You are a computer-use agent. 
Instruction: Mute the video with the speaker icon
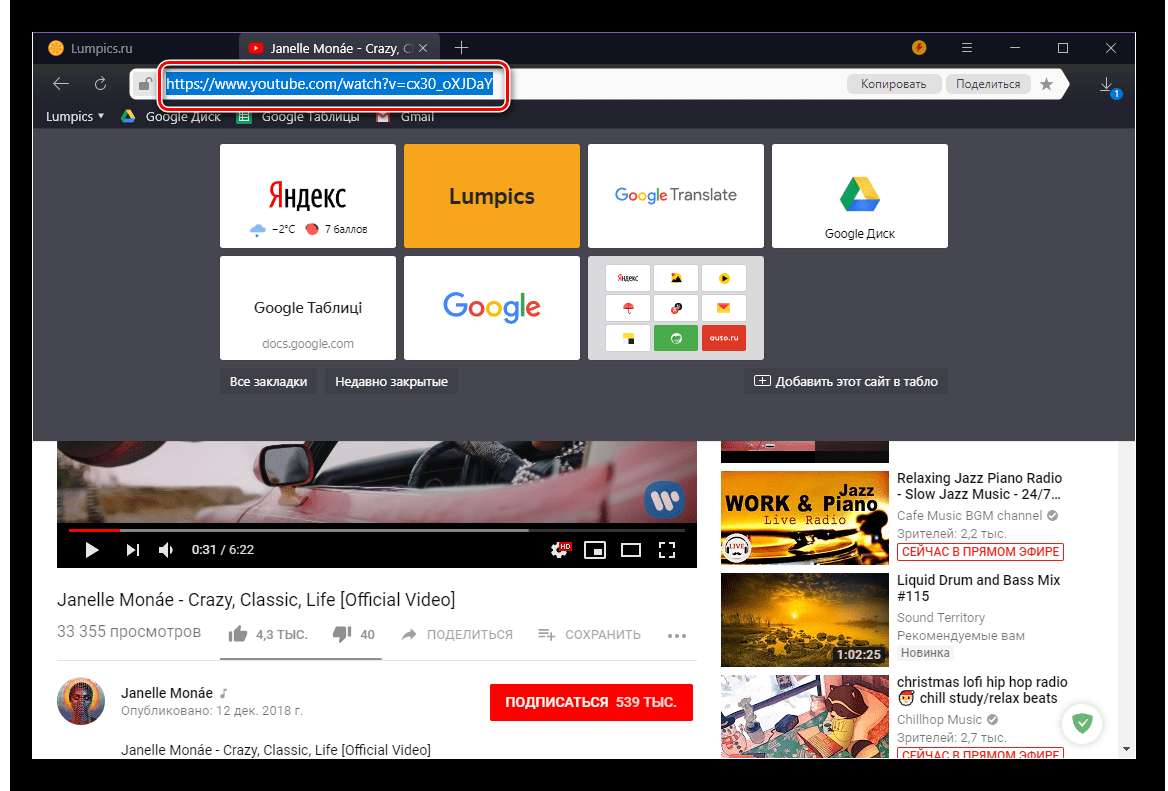(166, 550)
